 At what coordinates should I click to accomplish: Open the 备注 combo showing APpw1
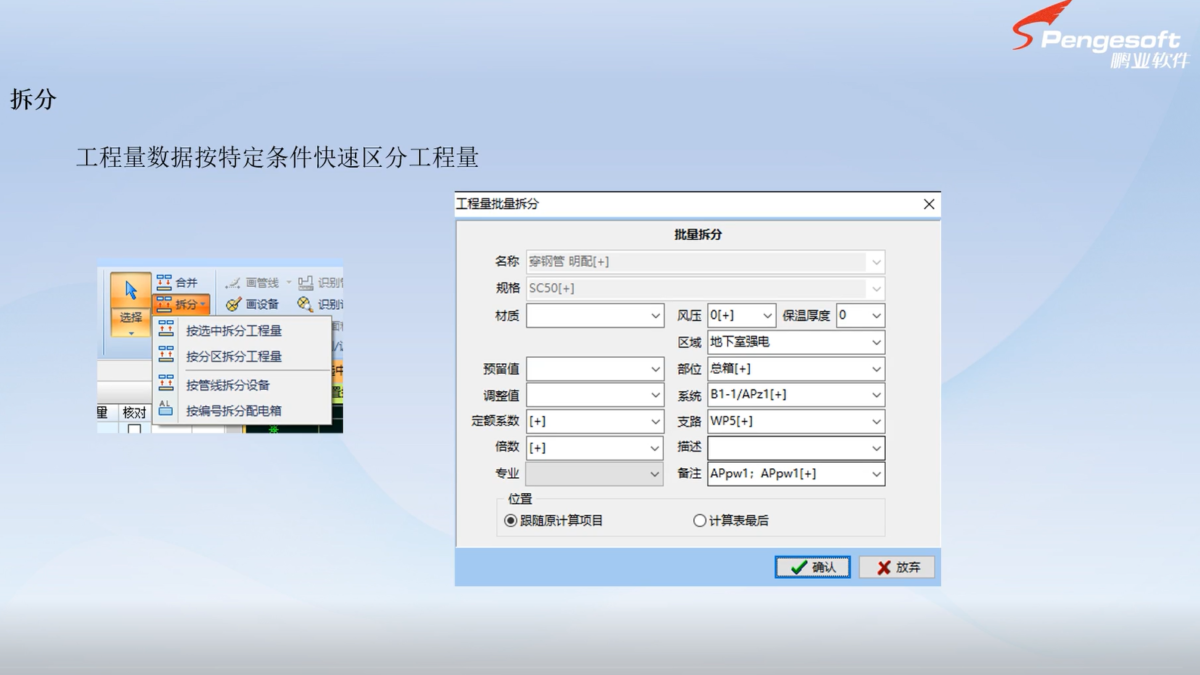(x=796, y=474)
